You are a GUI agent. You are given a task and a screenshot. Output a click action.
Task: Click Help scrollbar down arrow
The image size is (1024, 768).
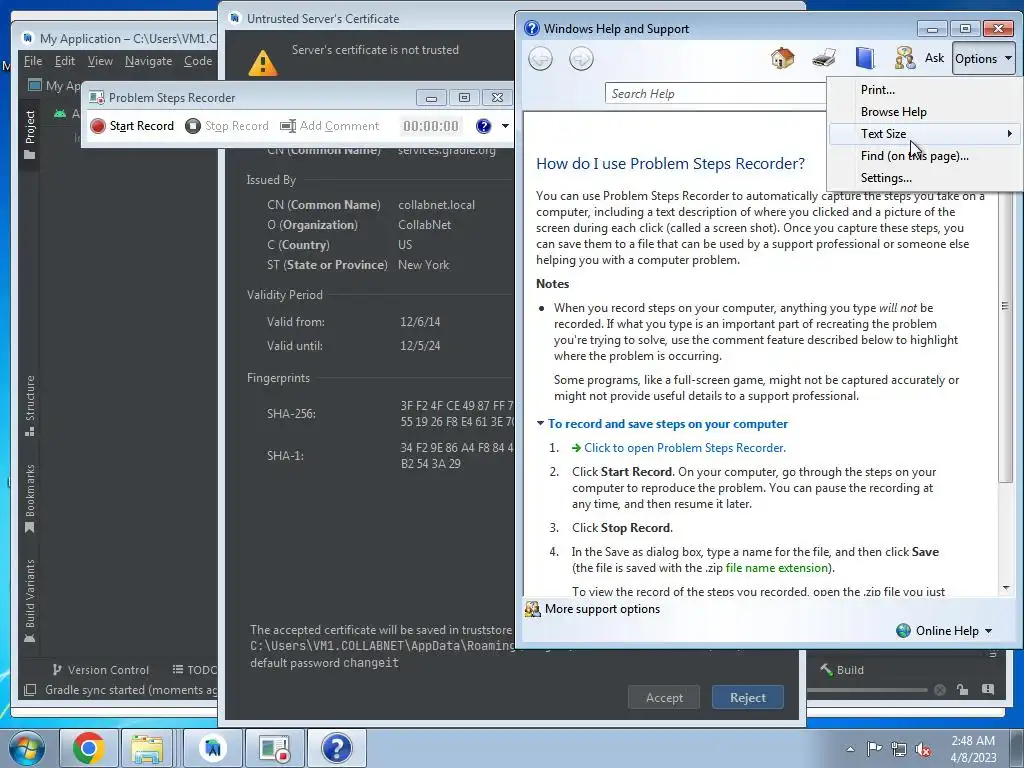(1006, 588)
